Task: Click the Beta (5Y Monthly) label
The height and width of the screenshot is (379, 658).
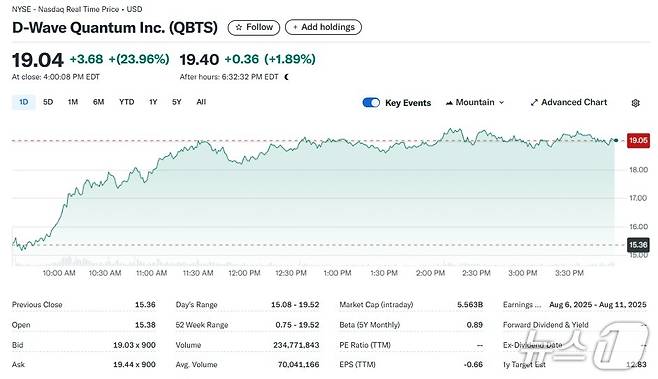Action: click(x=370, y=325)
